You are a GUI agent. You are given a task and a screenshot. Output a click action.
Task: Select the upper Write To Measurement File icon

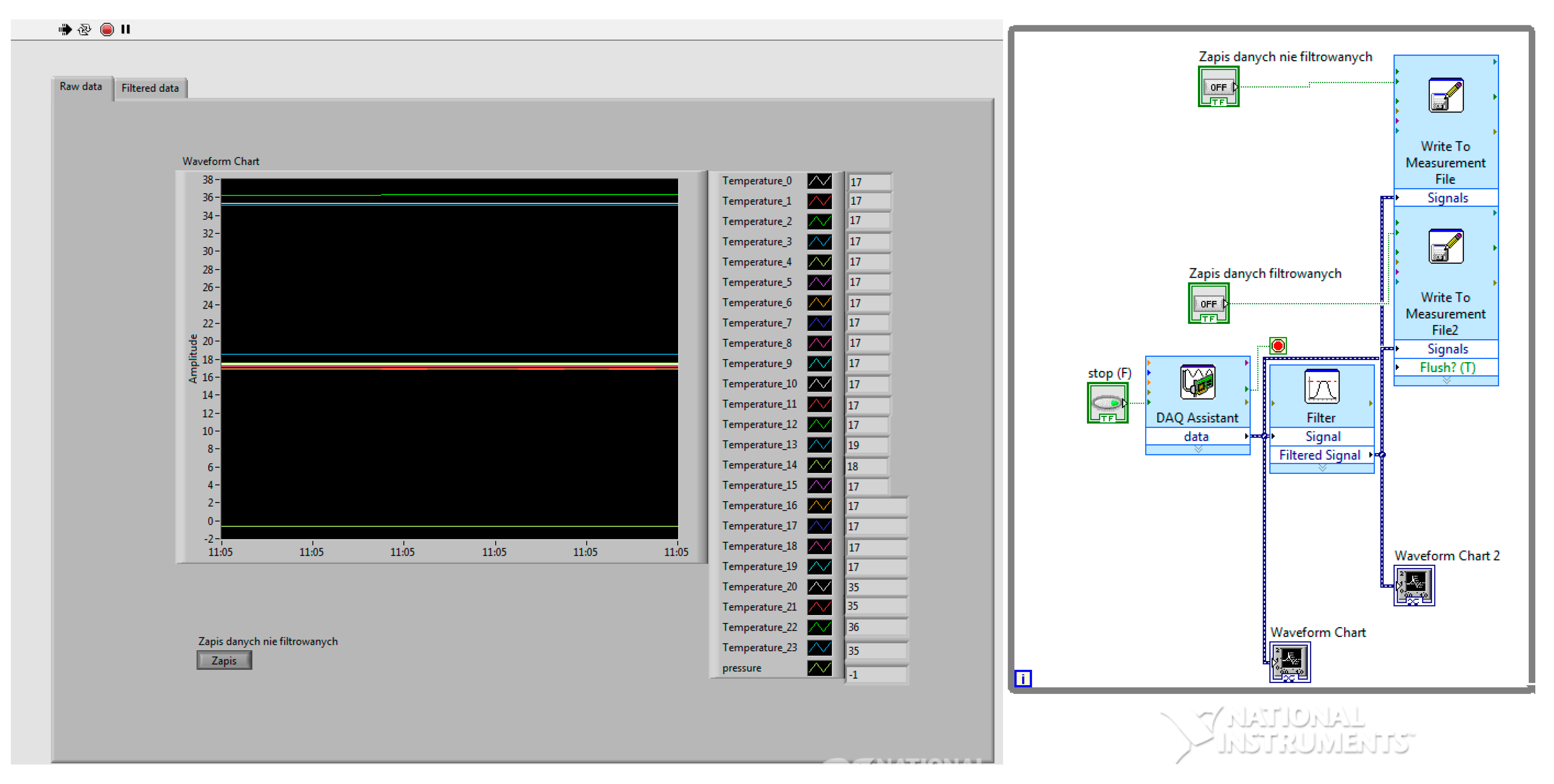click(1446, 96)
